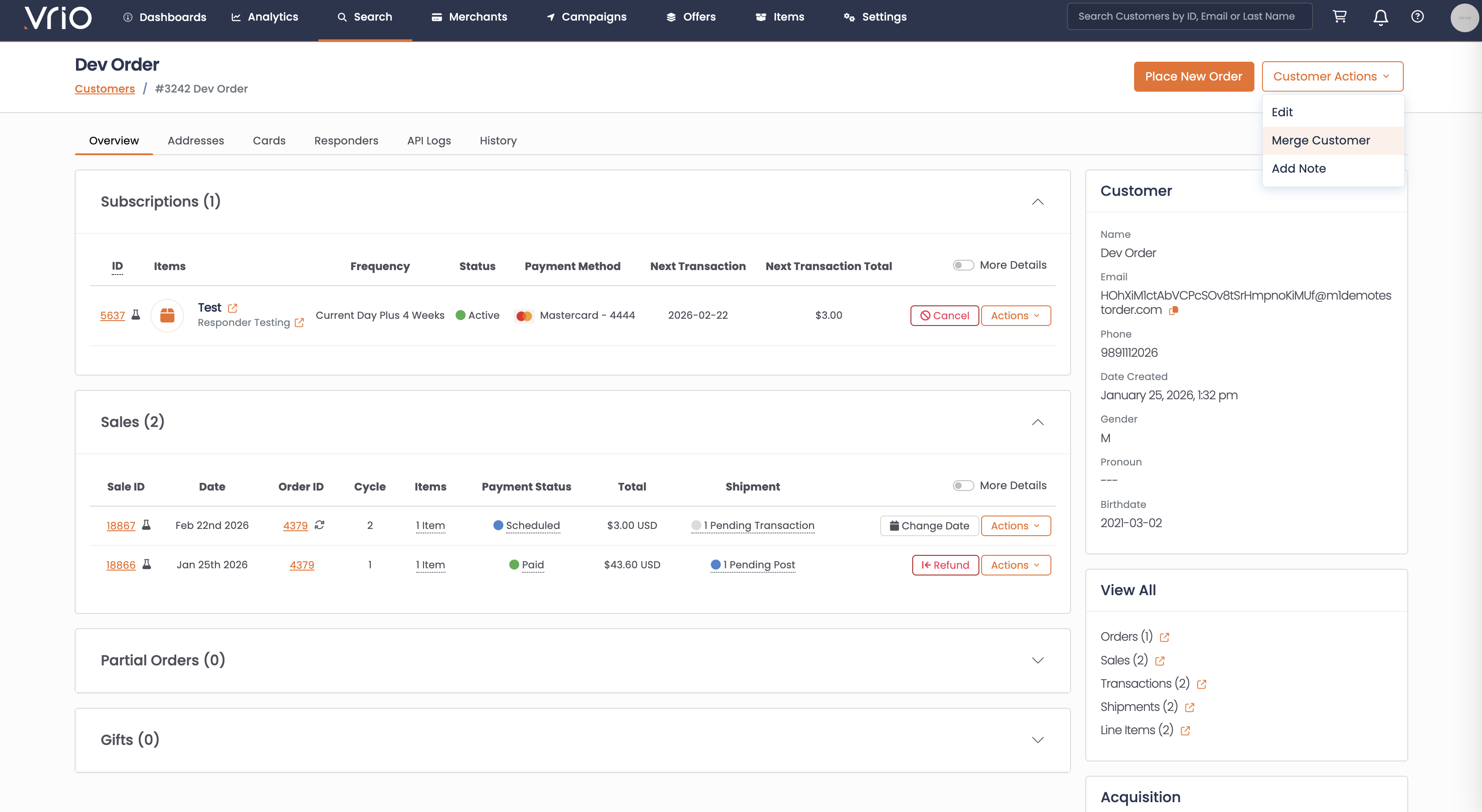Copy the customer email address icon
Screen dimensions: 1482x812
[1173, 311]
